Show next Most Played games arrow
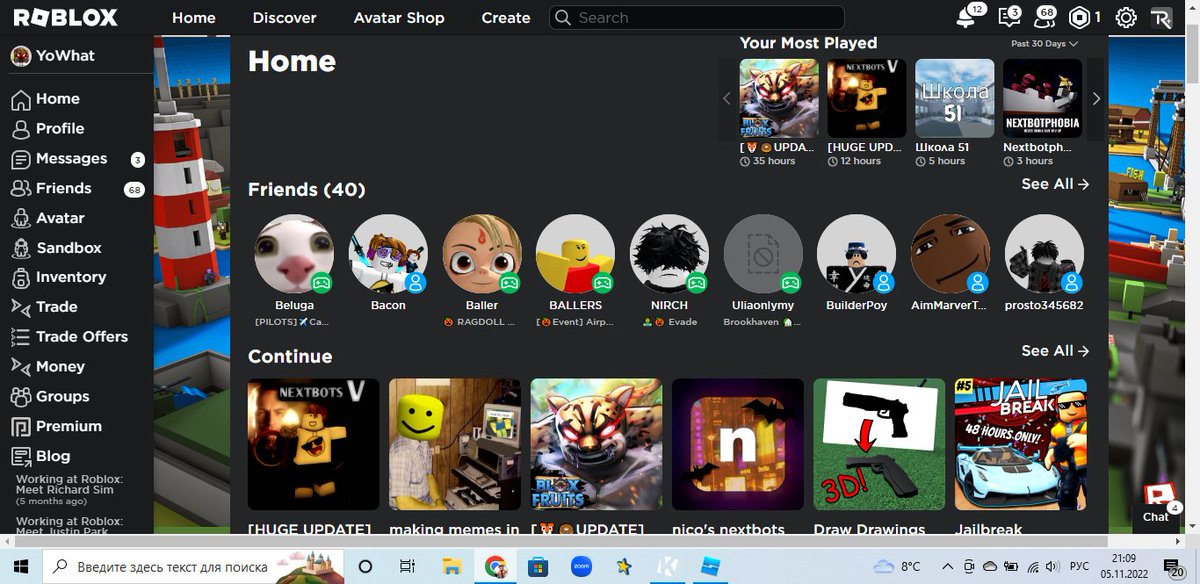The height and width of the screenshot is (584, 1200). 1096,98
